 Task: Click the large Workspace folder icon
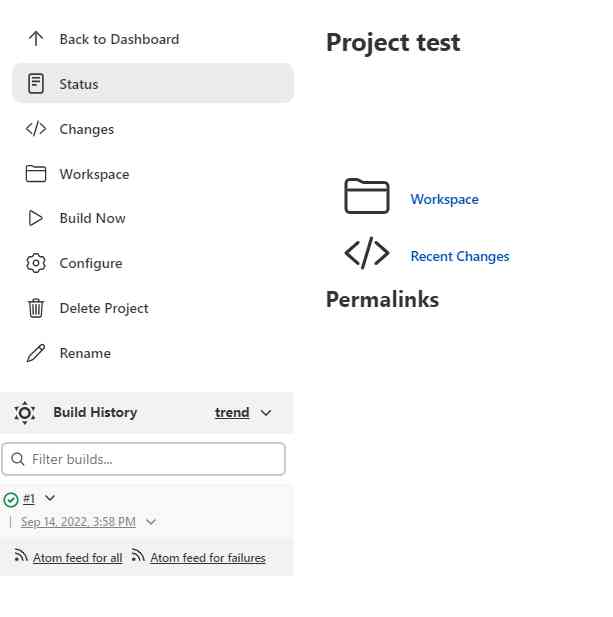point(367,196)
